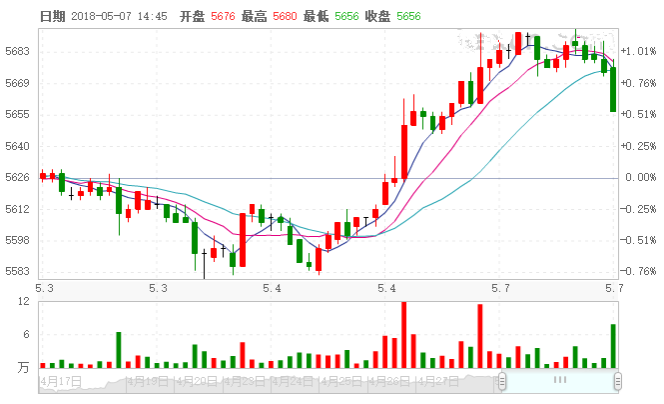664x404 pixels.
Task: Click the rightmost green volume bar
Action: click(x=613, y=346)
